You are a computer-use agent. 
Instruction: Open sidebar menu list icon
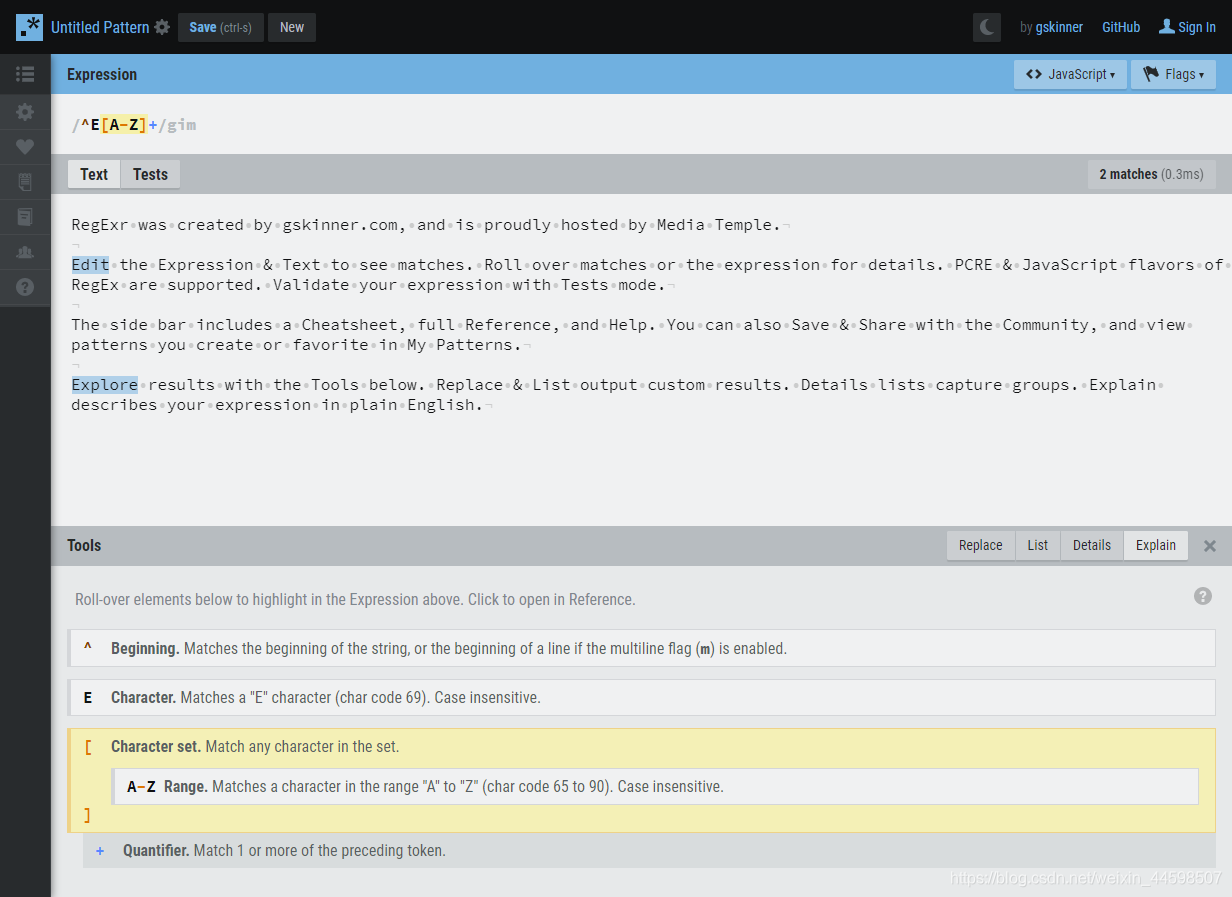click(x=25, y=74)
